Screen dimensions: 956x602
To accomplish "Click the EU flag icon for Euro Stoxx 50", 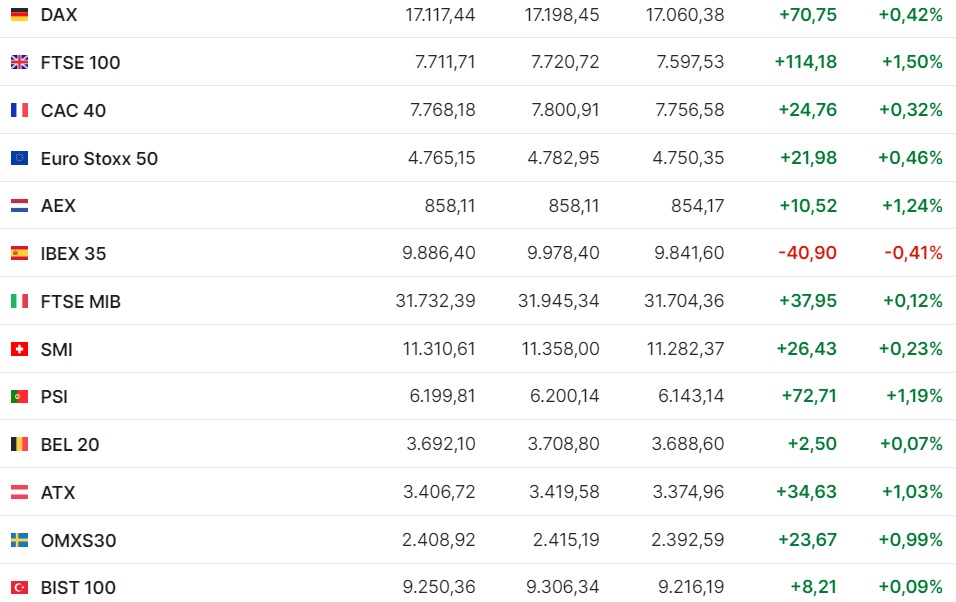I will click(x=20, y=158).
